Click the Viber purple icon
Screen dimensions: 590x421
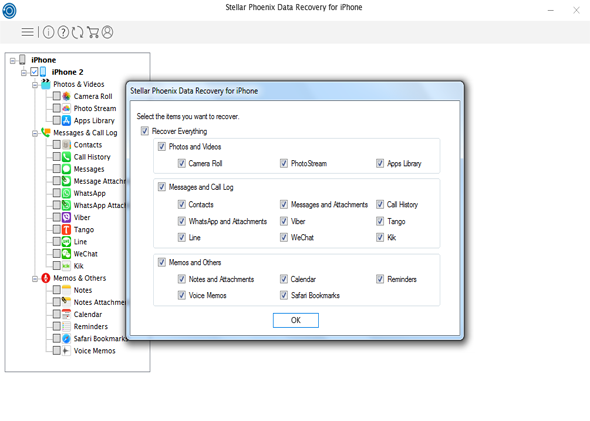click(66, 217)
